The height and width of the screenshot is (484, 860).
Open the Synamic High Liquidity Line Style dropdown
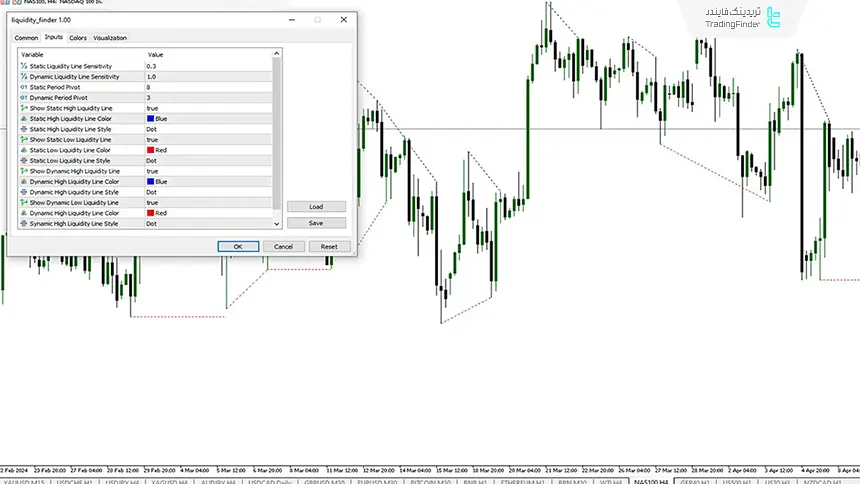point(152,224)
